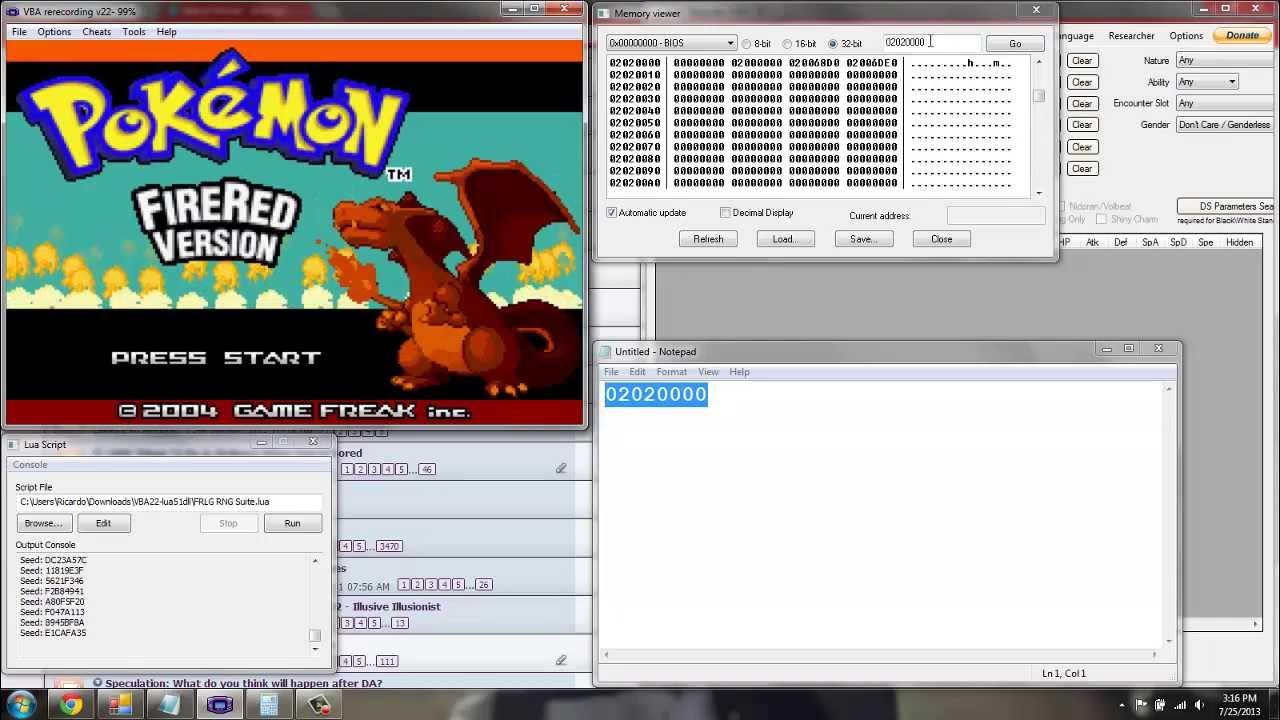Click the Lua Script window title icon
The width and height of the screenshot is (1280, 720).
point(14,444)
